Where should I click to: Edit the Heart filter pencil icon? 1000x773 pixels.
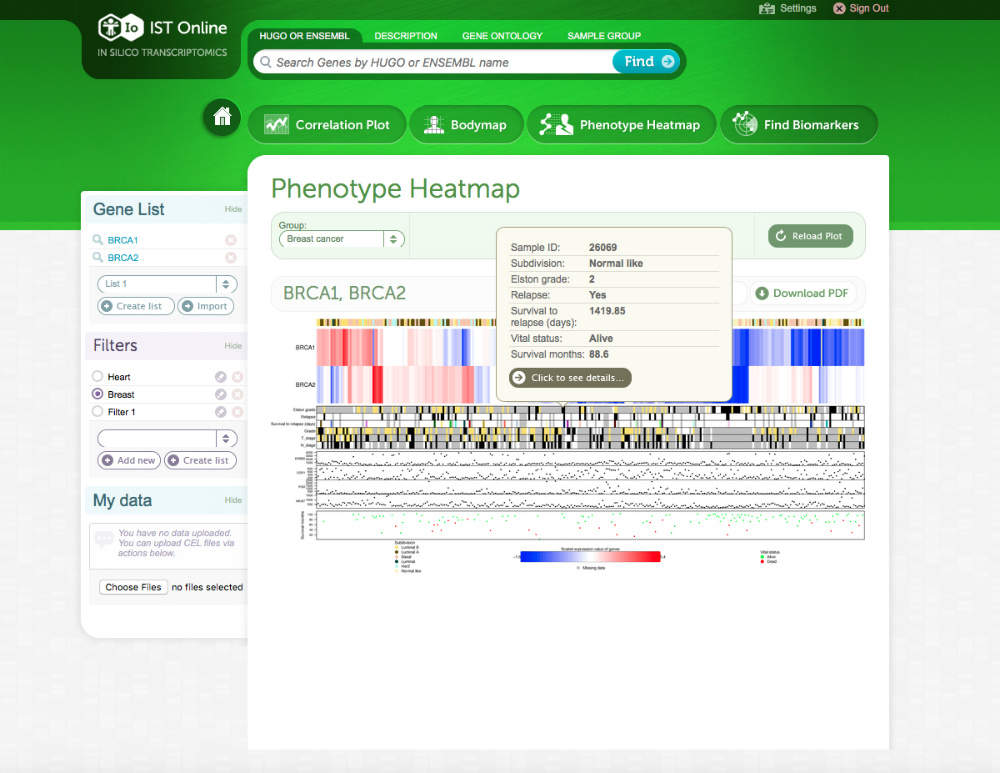pos(220,377)
